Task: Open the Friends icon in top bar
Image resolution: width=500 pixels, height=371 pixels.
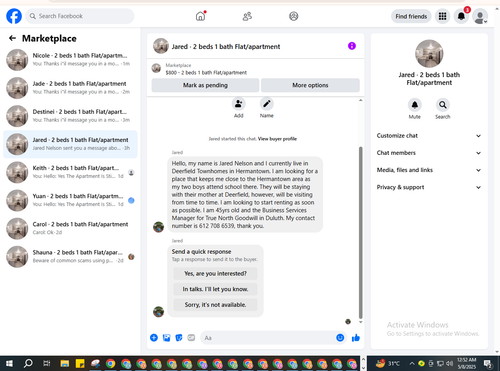Action: coord(247,16)
